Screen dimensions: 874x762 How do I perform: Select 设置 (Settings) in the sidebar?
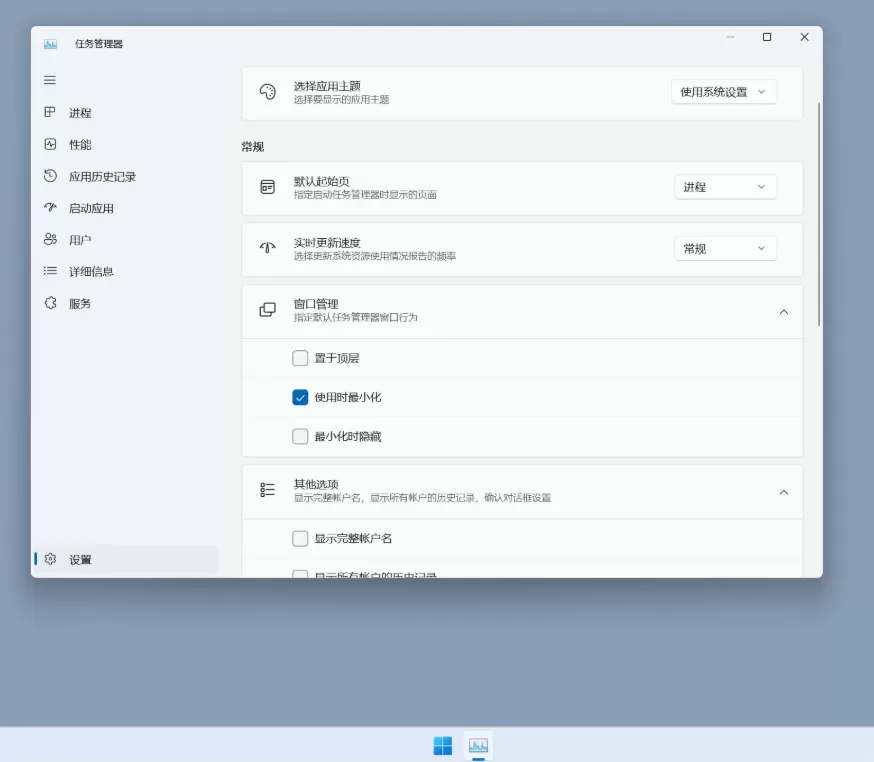pyautogui.click(x=75, y=559)
